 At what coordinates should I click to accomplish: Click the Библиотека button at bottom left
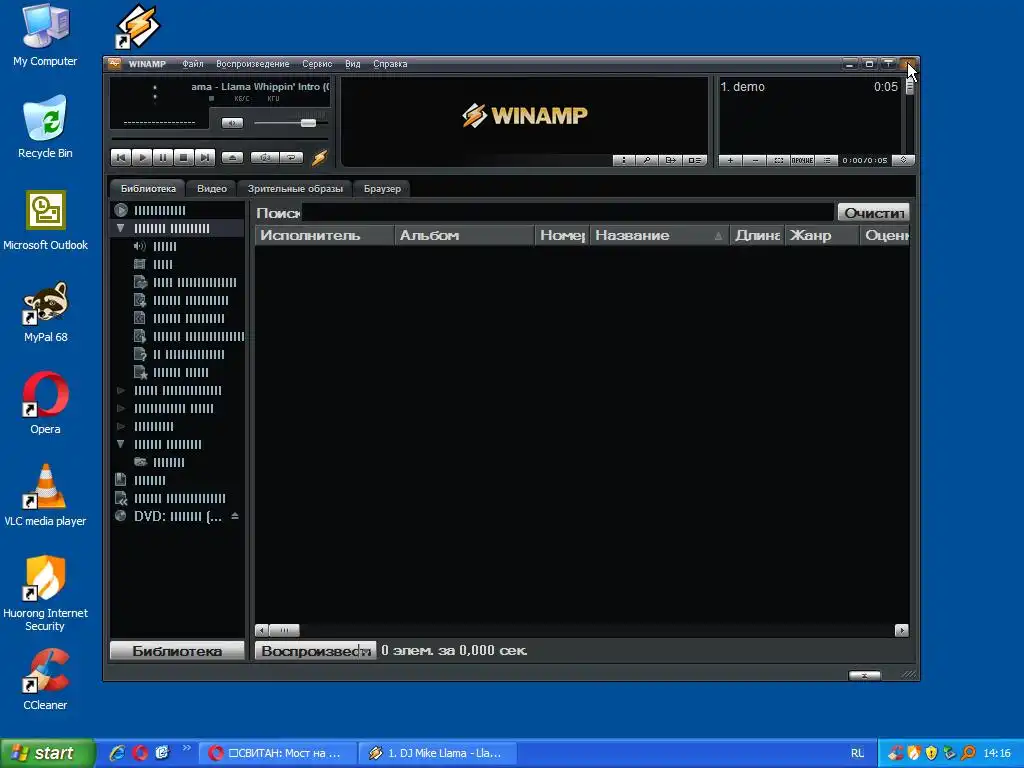coord(177,651)
